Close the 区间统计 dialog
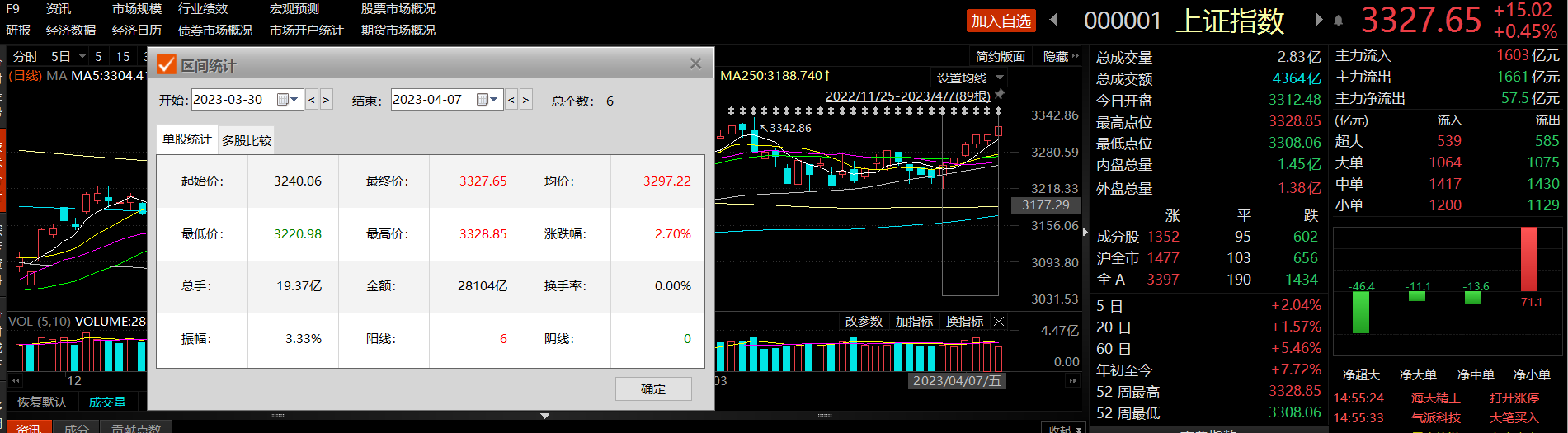1568x433 pixels. pyautogui.click(x=695, y=64)
